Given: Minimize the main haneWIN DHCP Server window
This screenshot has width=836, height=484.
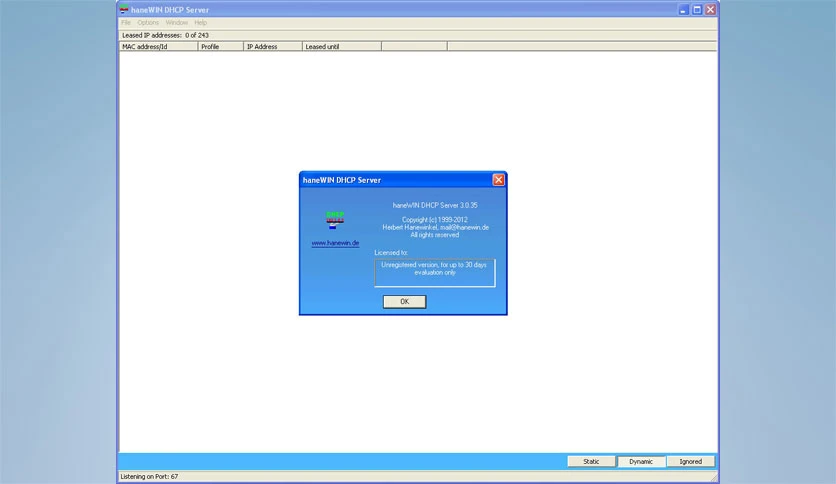Looking at the screenshot, I should (684, 10).
